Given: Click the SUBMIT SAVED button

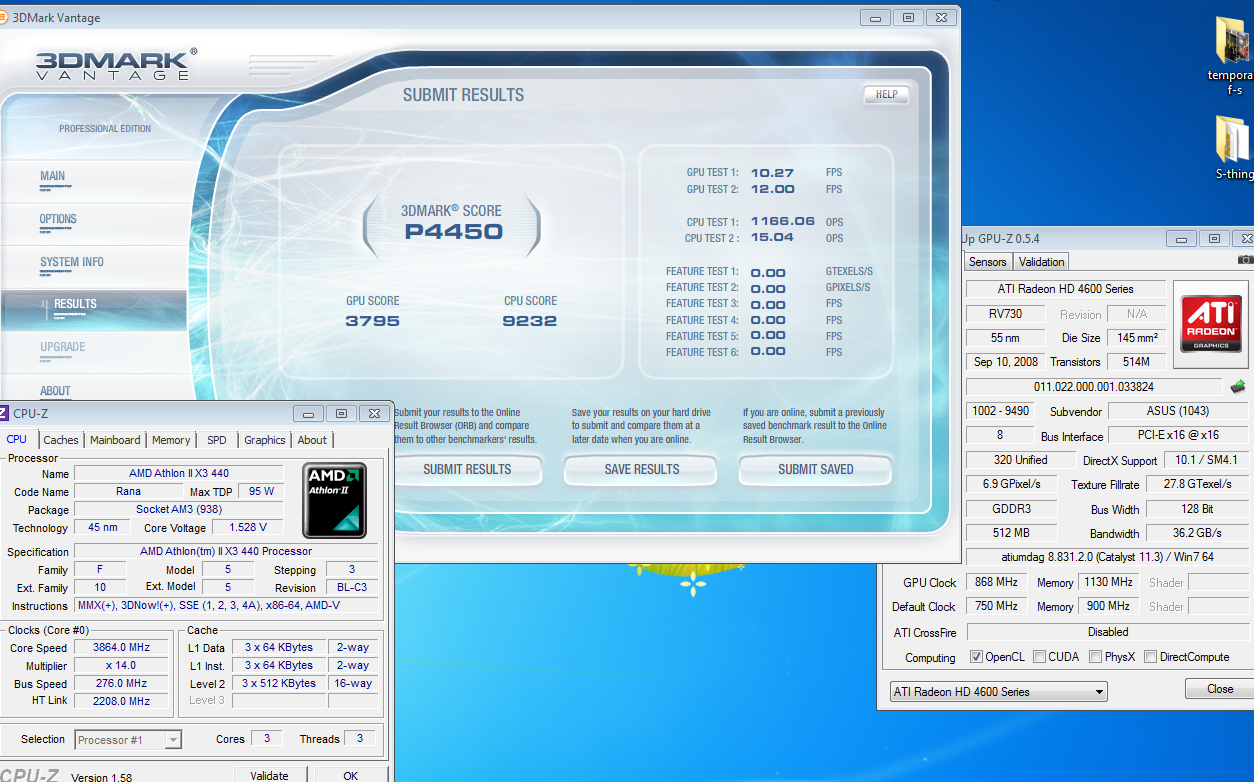Looking at the screenshot, I should tap(816, 469).
